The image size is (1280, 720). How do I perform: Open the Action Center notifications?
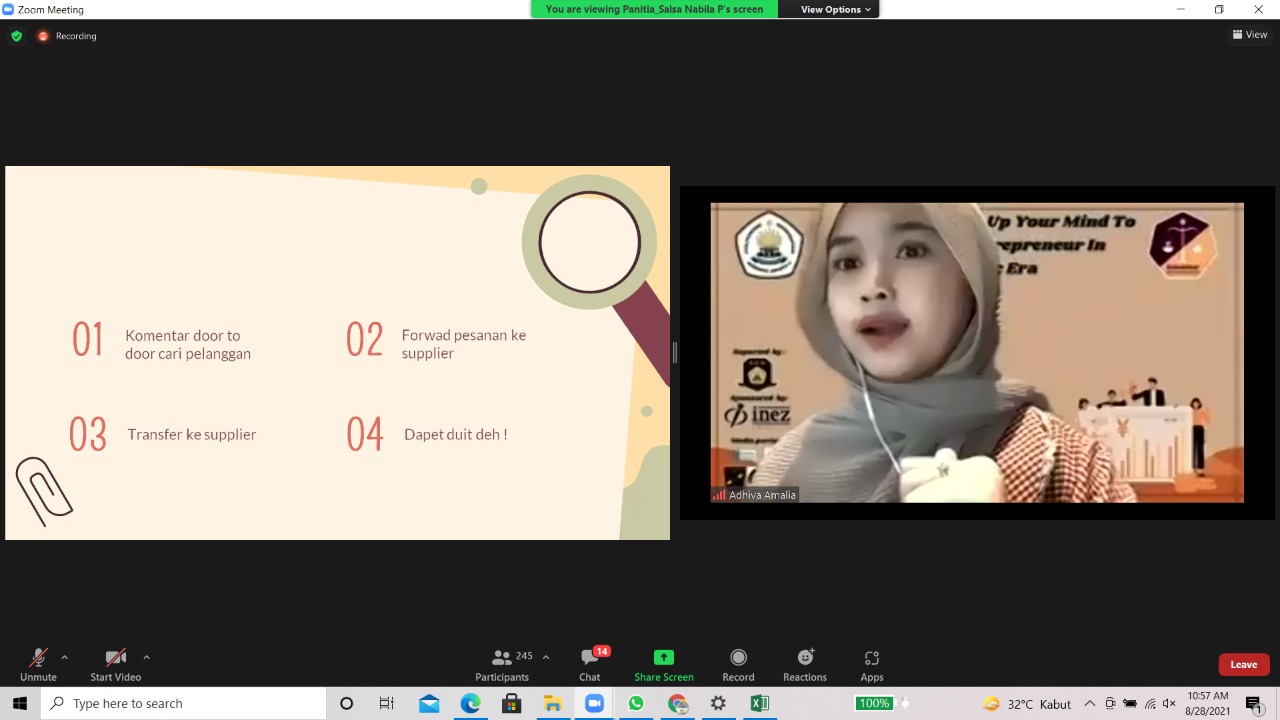1255,703
